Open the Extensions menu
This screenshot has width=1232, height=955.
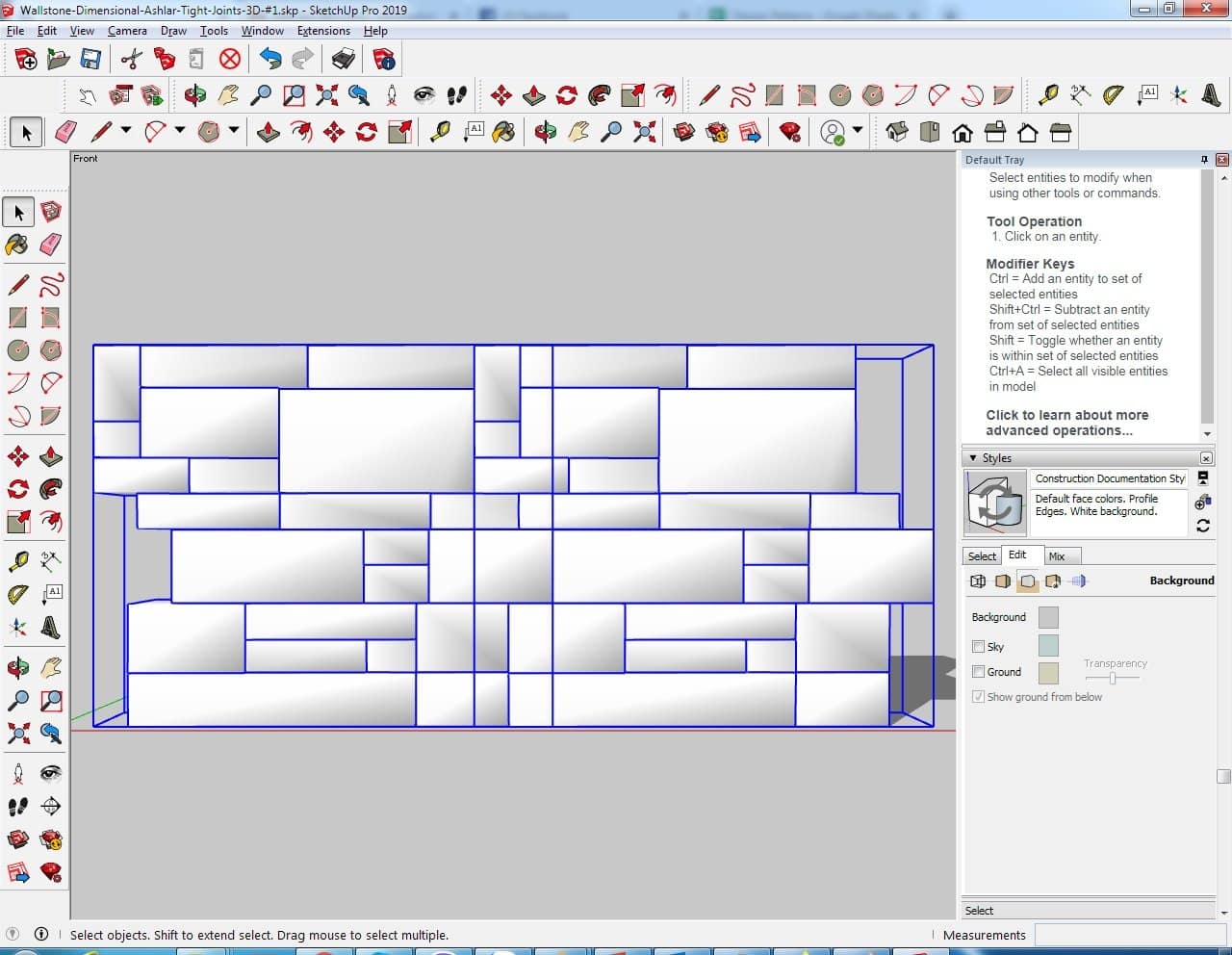[323, 31]
